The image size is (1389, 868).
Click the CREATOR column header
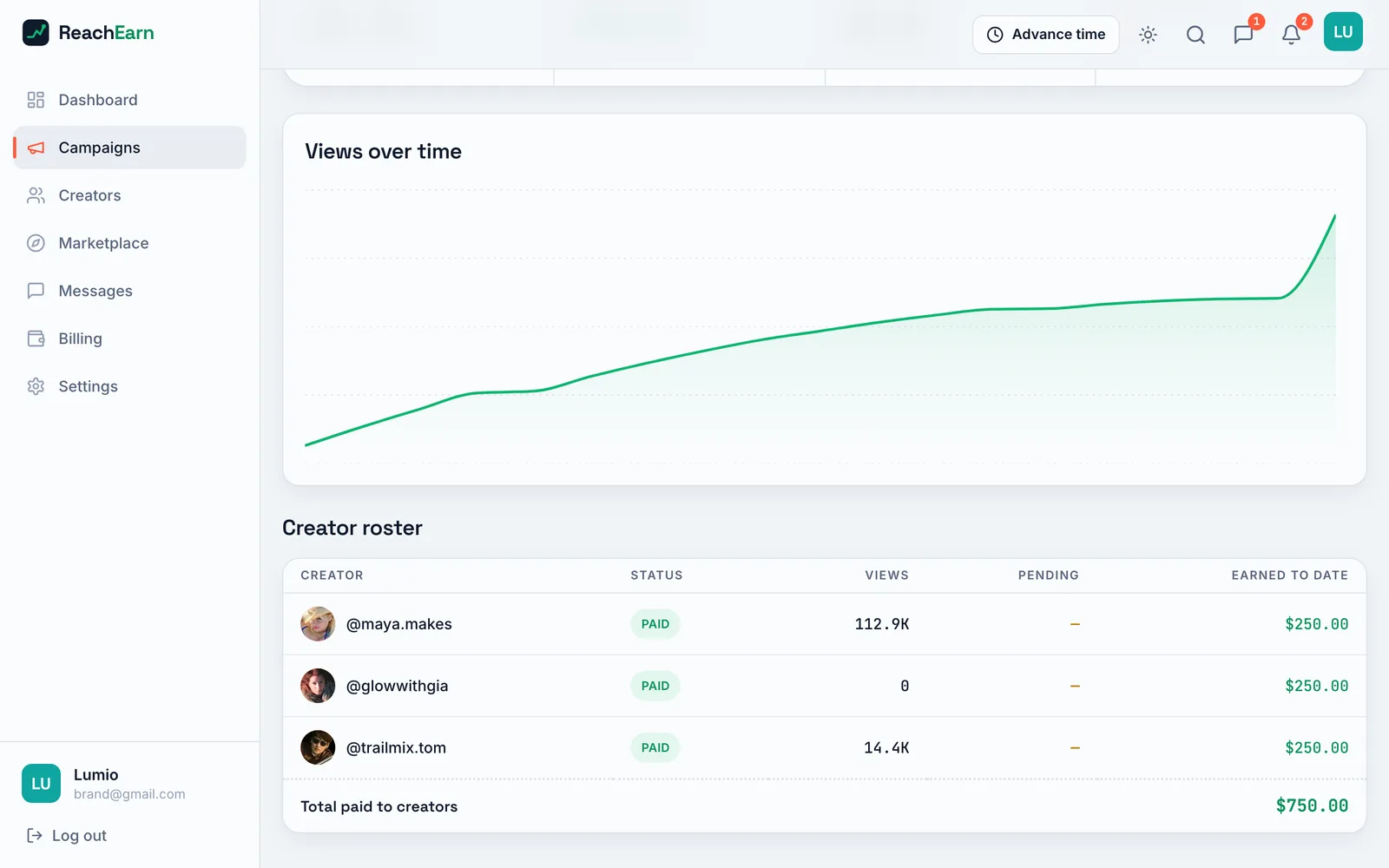point(332,575)
